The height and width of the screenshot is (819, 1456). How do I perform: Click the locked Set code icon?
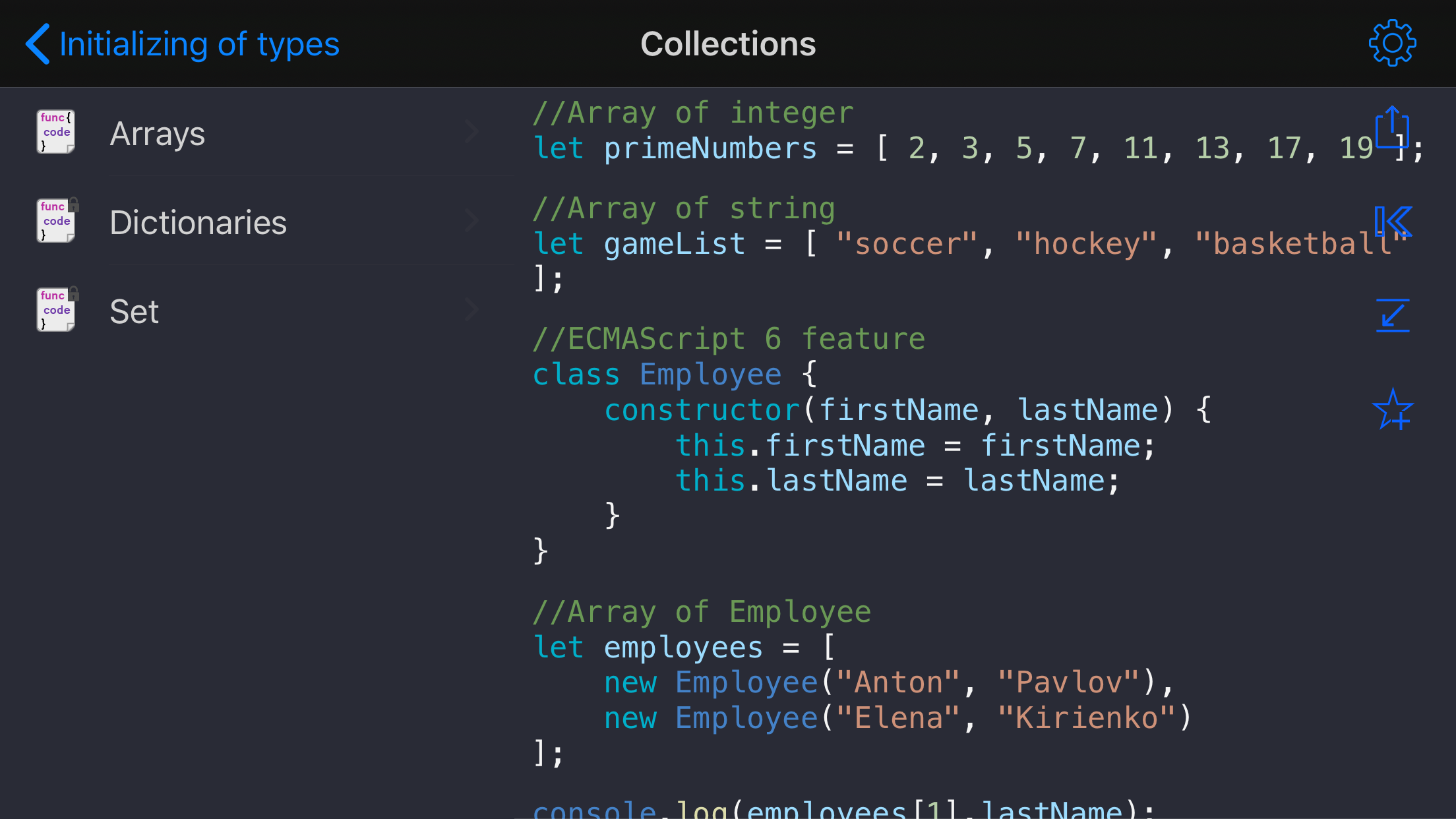coord(55,310)
